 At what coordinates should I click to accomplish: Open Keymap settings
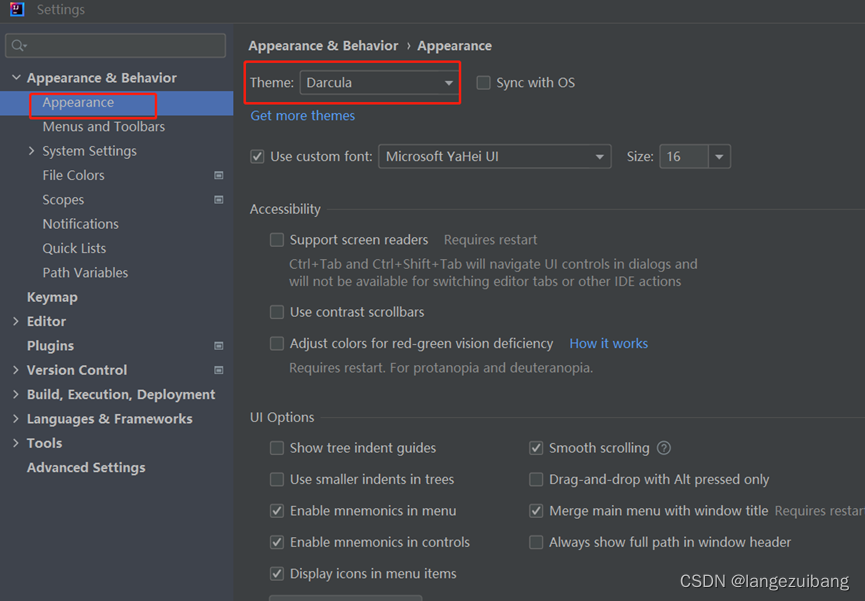click(52, 297)
